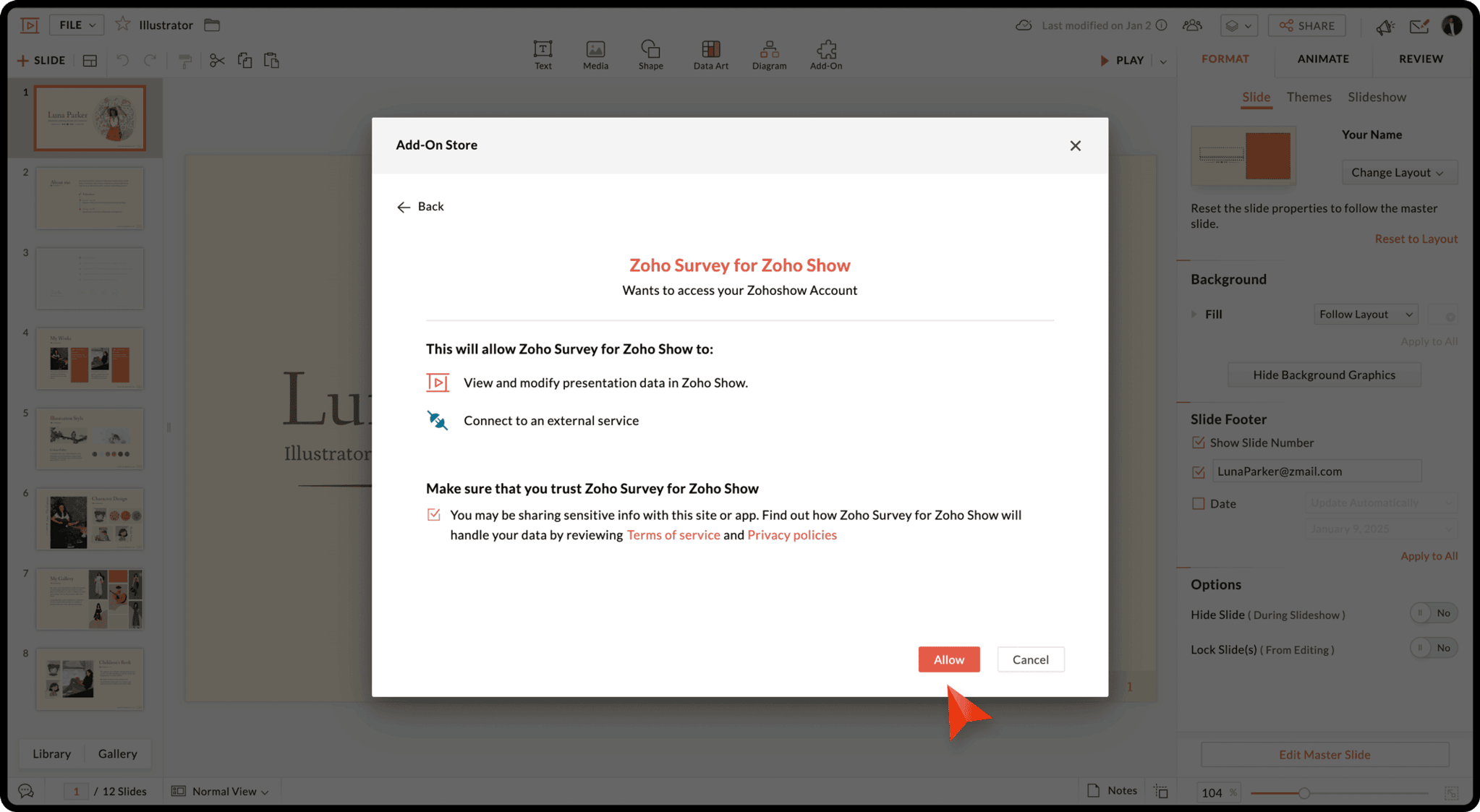Switch to the ANIMATE tab
This screenshot has width=1480, height=812.
(1322, 59)
